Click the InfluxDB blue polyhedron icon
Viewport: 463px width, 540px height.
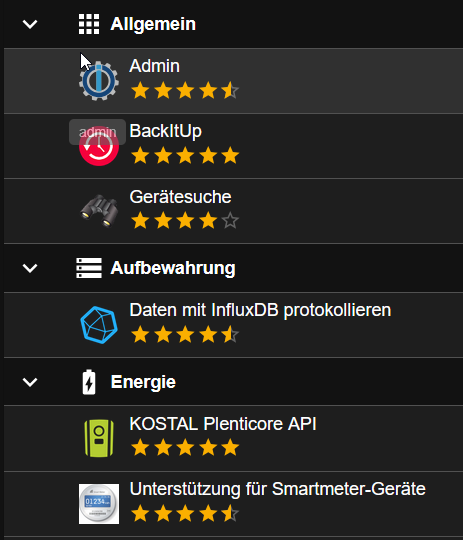99,325
